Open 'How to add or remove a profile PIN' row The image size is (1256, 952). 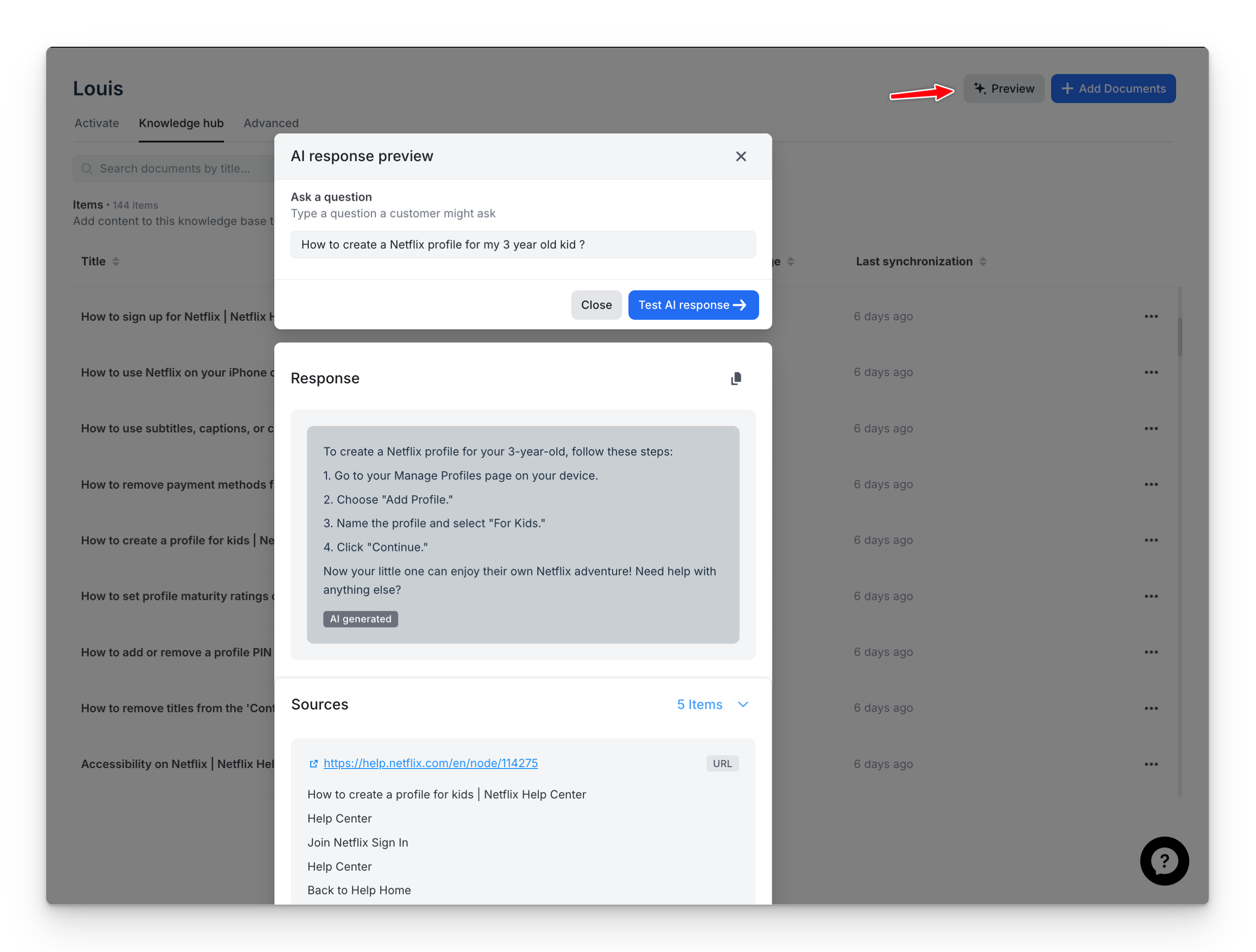[x=177, y=652]
